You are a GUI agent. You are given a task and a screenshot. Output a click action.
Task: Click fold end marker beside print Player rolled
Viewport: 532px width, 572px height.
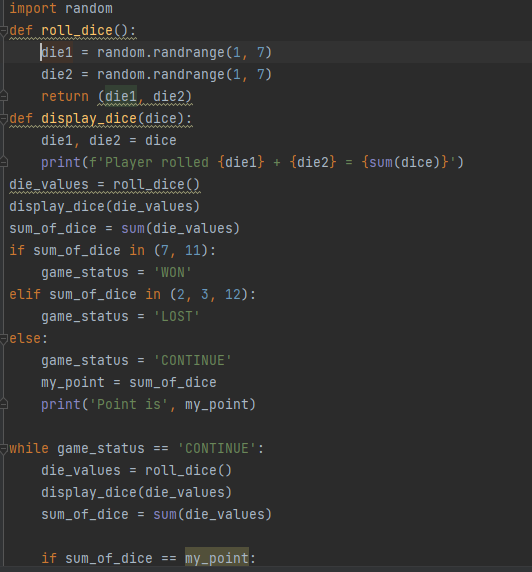click(4, 162)
